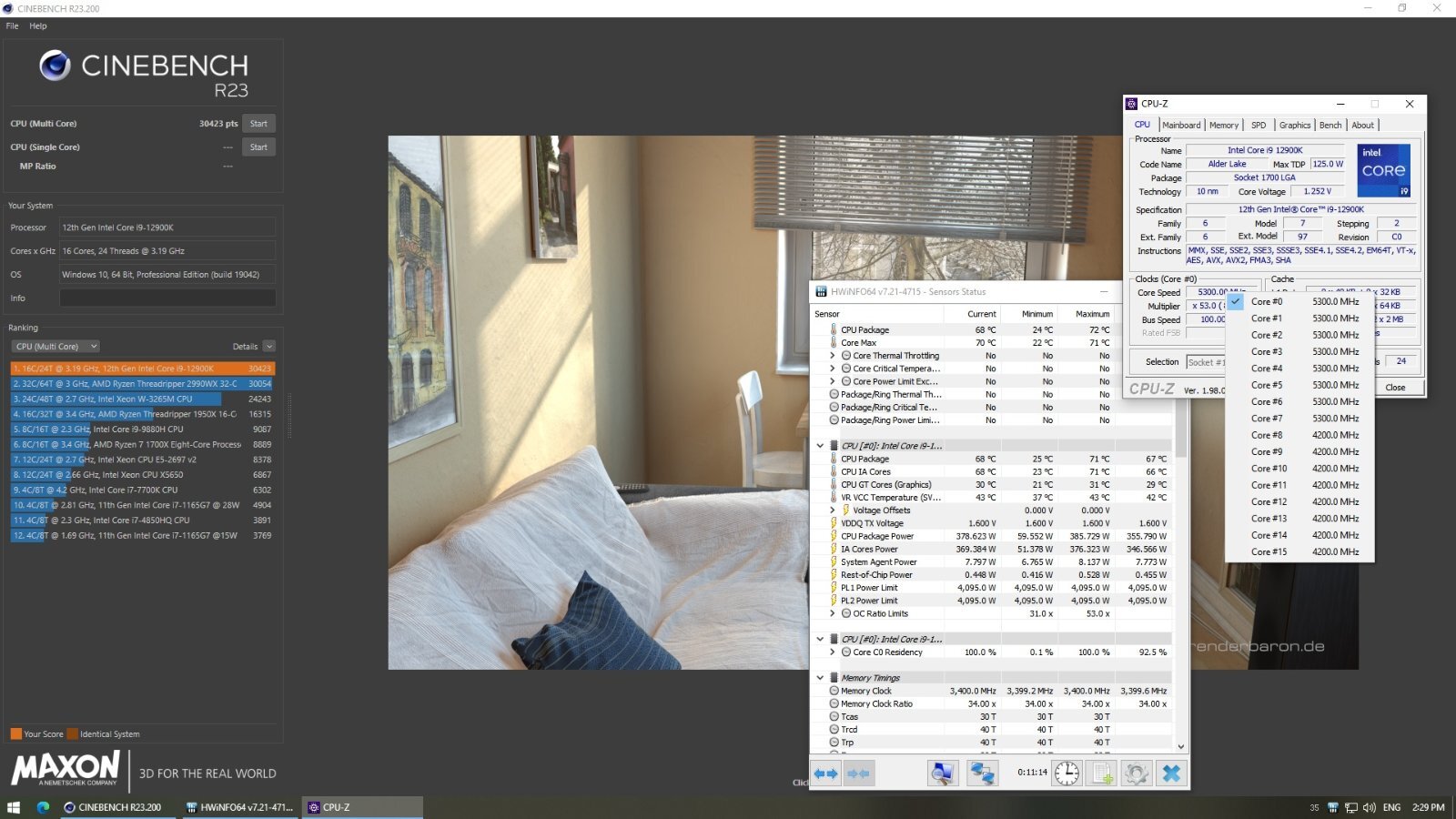Click Core C0 Residency circle icon

(x=846, y=652)
